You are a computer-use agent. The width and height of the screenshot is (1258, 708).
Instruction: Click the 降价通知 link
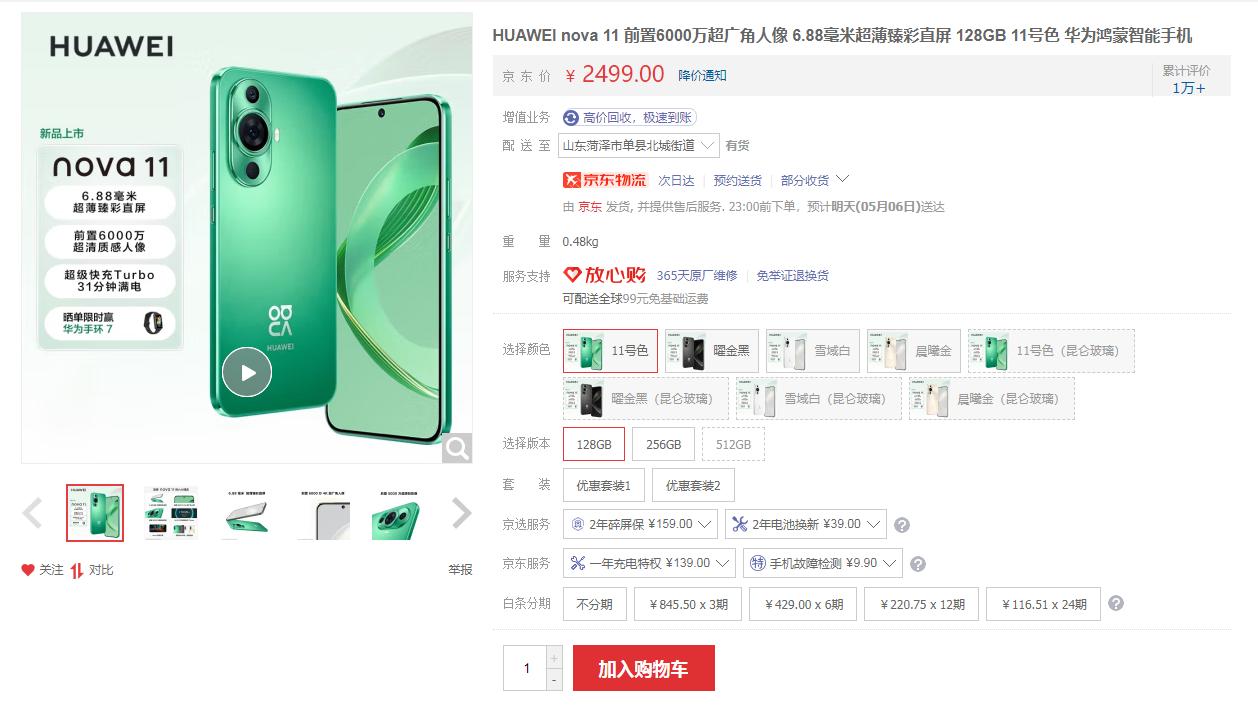(x=702, y=75)
